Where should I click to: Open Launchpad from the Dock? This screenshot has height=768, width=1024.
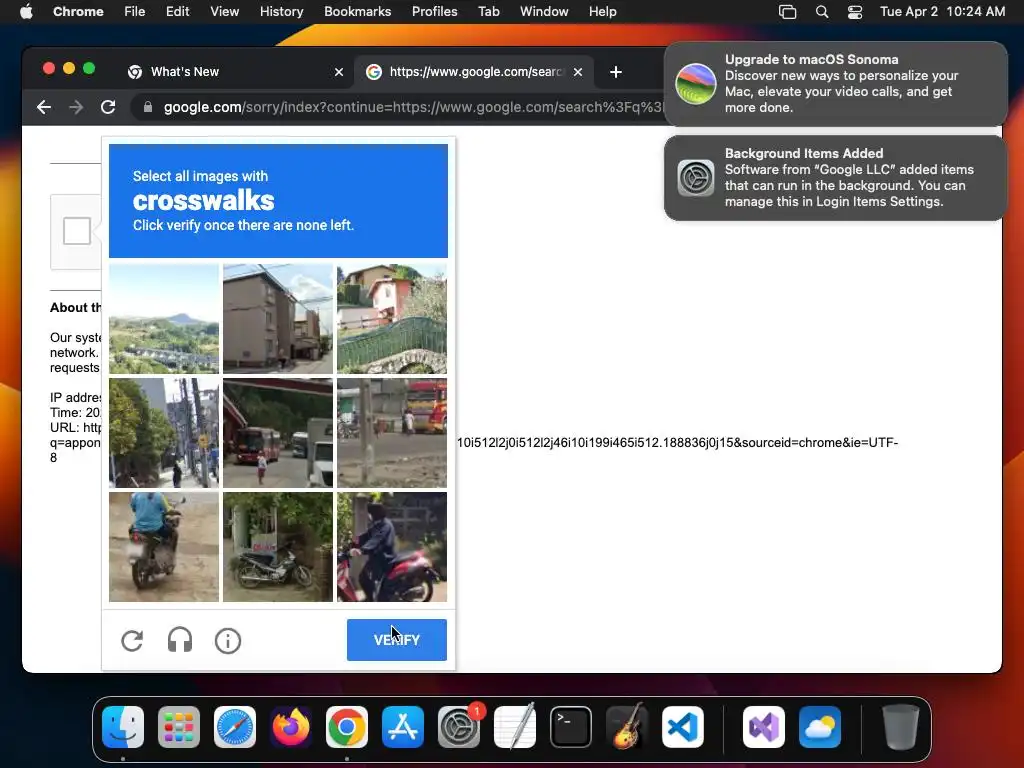tap(179, 727)
